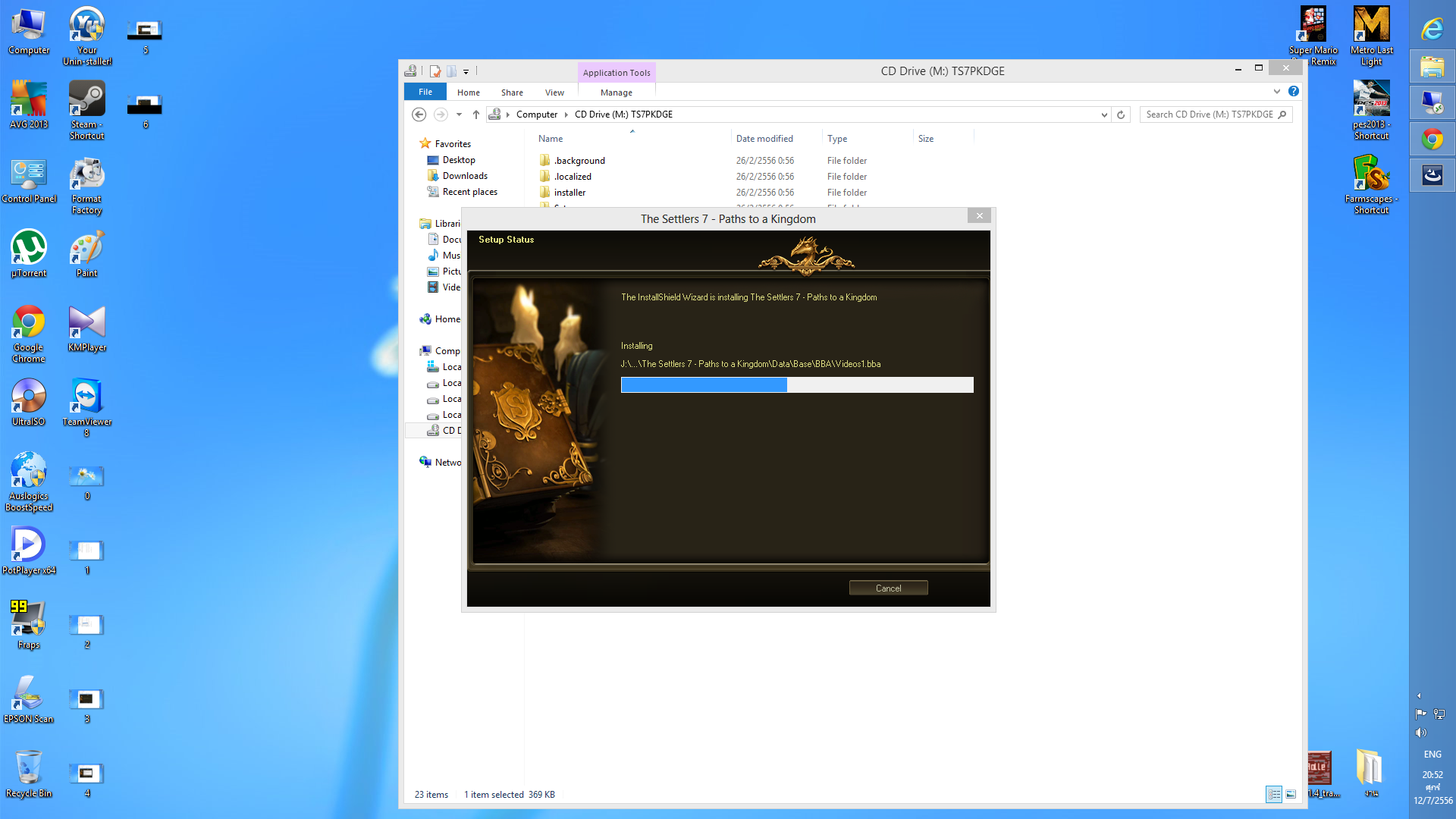Image resolution: width=1456 pixels, height=819 pixels.
Task: Expand the ribbon with the chevron
Action: click(1277, 91)
